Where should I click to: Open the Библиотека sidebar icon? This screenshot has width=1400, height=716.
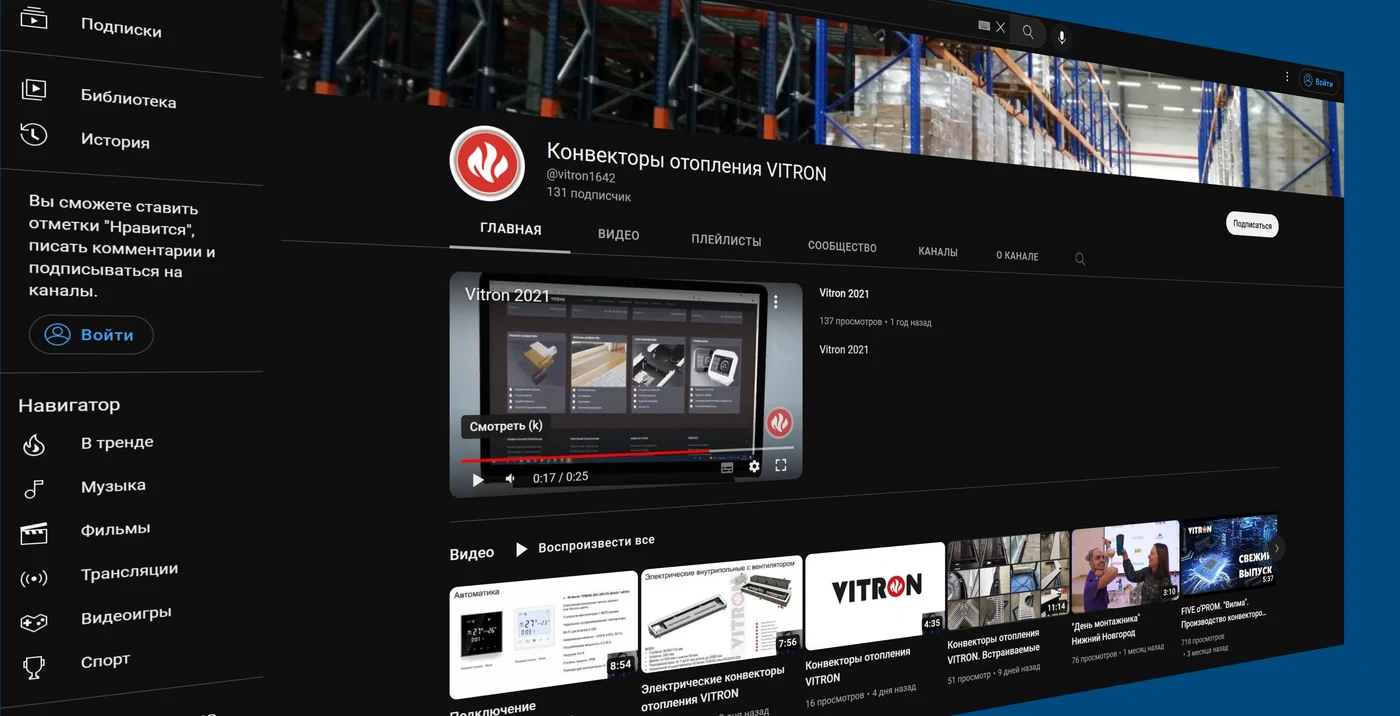[x=34, y=90]
